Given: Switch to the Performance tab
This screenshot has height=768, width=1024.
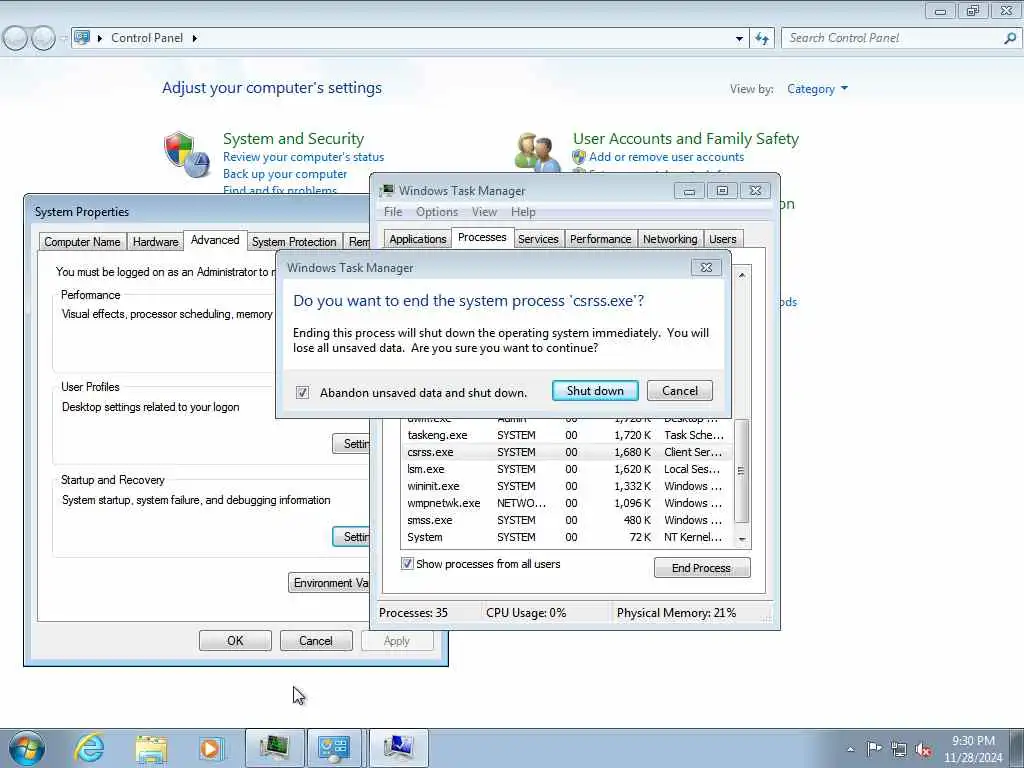Looking at the screenshot, I should pyautogui.click(x=601, y=239).
